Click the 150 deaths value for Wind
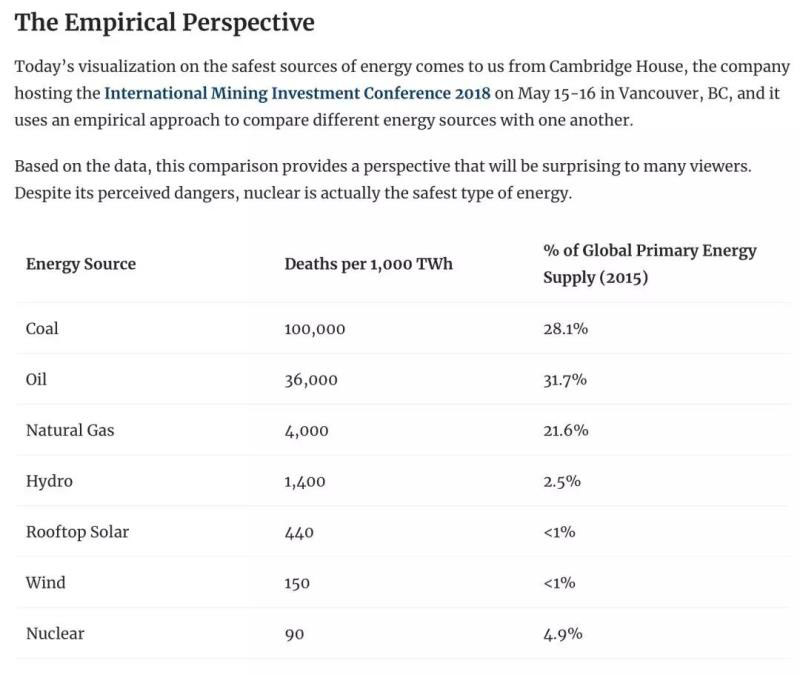This screenshot has width=800, height=675. (297, 583)
